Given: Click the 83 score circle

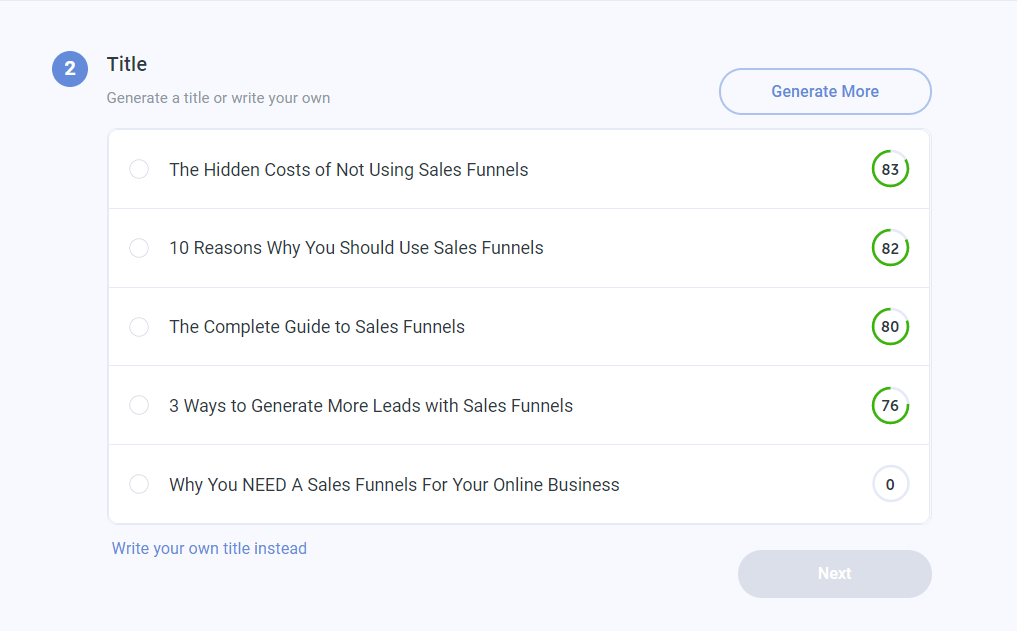Looking at the screenshot, I should coord(890,169).
